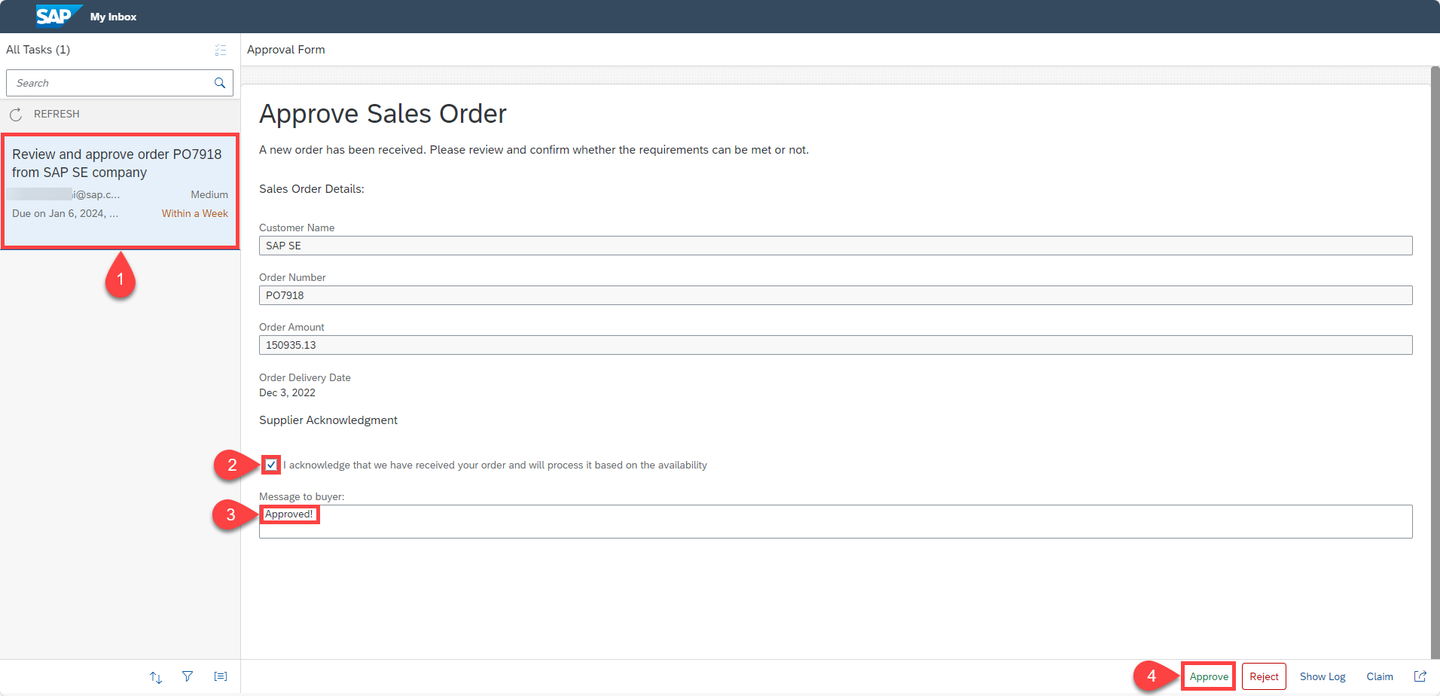Click Show Log
This screenshot has width=1440, height=696.
(1322, 677)
